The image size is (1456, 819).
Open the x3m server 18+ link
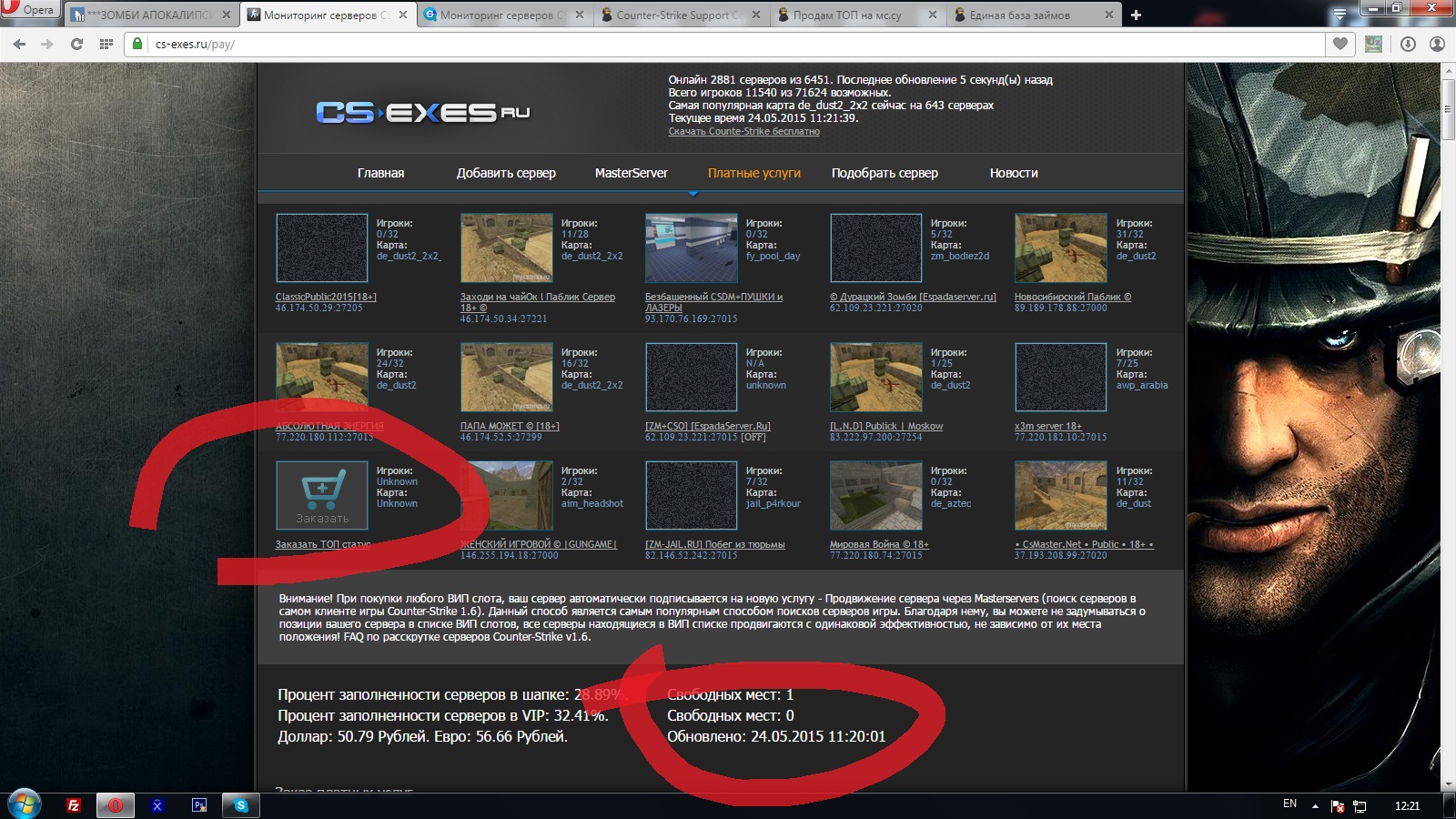pos(1048,426)
